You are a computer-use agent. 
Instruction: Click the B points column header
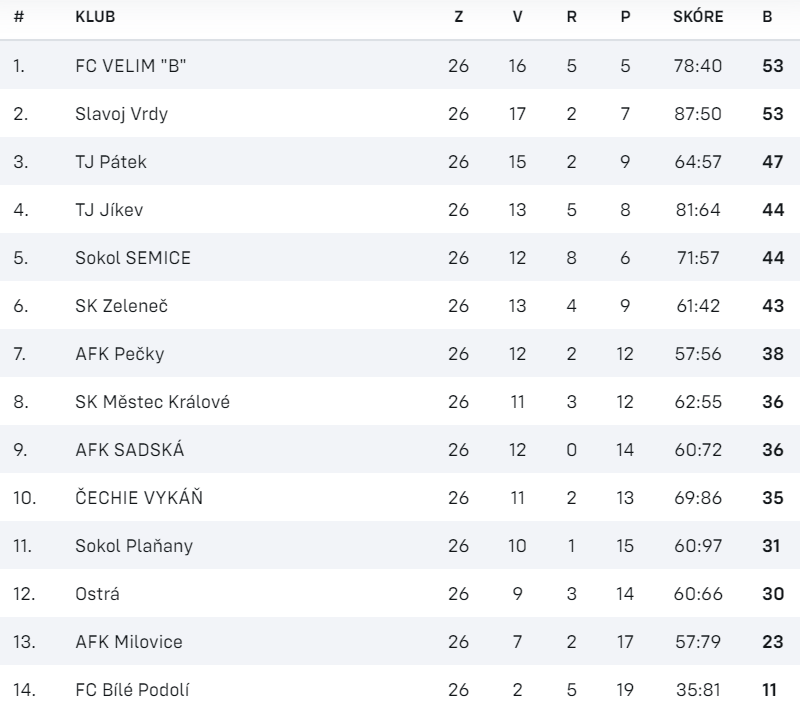(x=767, y=19)
